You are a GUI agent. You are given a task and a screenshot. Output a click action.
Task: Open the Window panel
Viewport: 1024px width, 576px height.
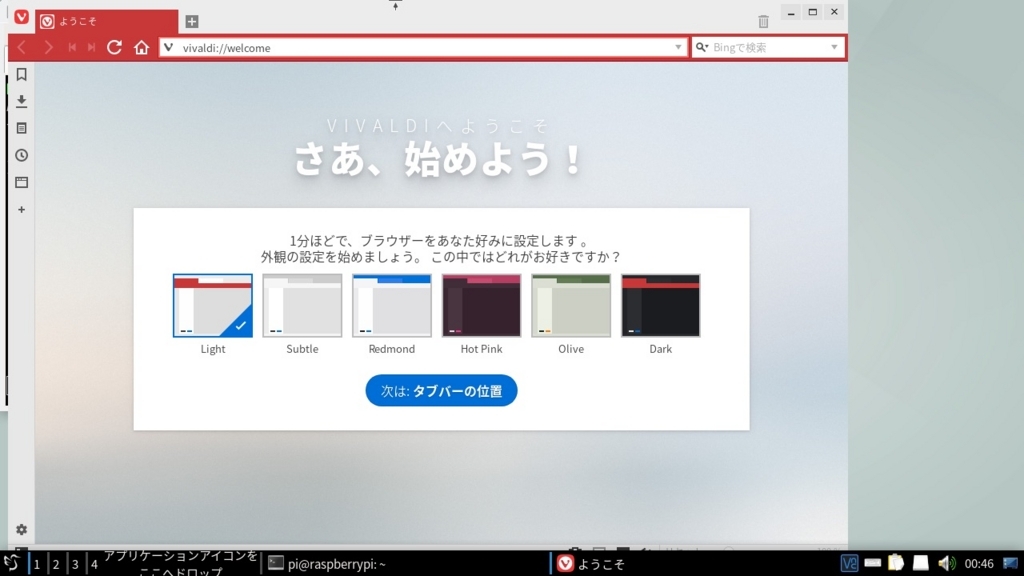(22, 182)
